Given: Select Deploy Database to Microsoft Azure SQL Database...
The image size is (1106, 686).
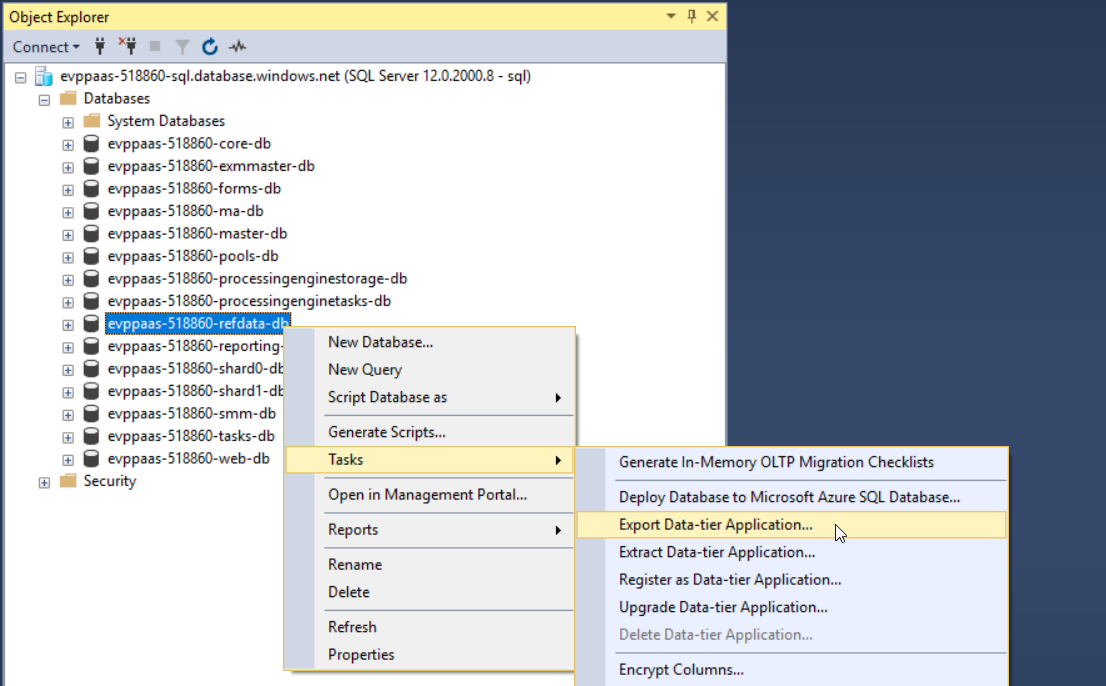Looking at the screenshot, I should tap(791, 497).
